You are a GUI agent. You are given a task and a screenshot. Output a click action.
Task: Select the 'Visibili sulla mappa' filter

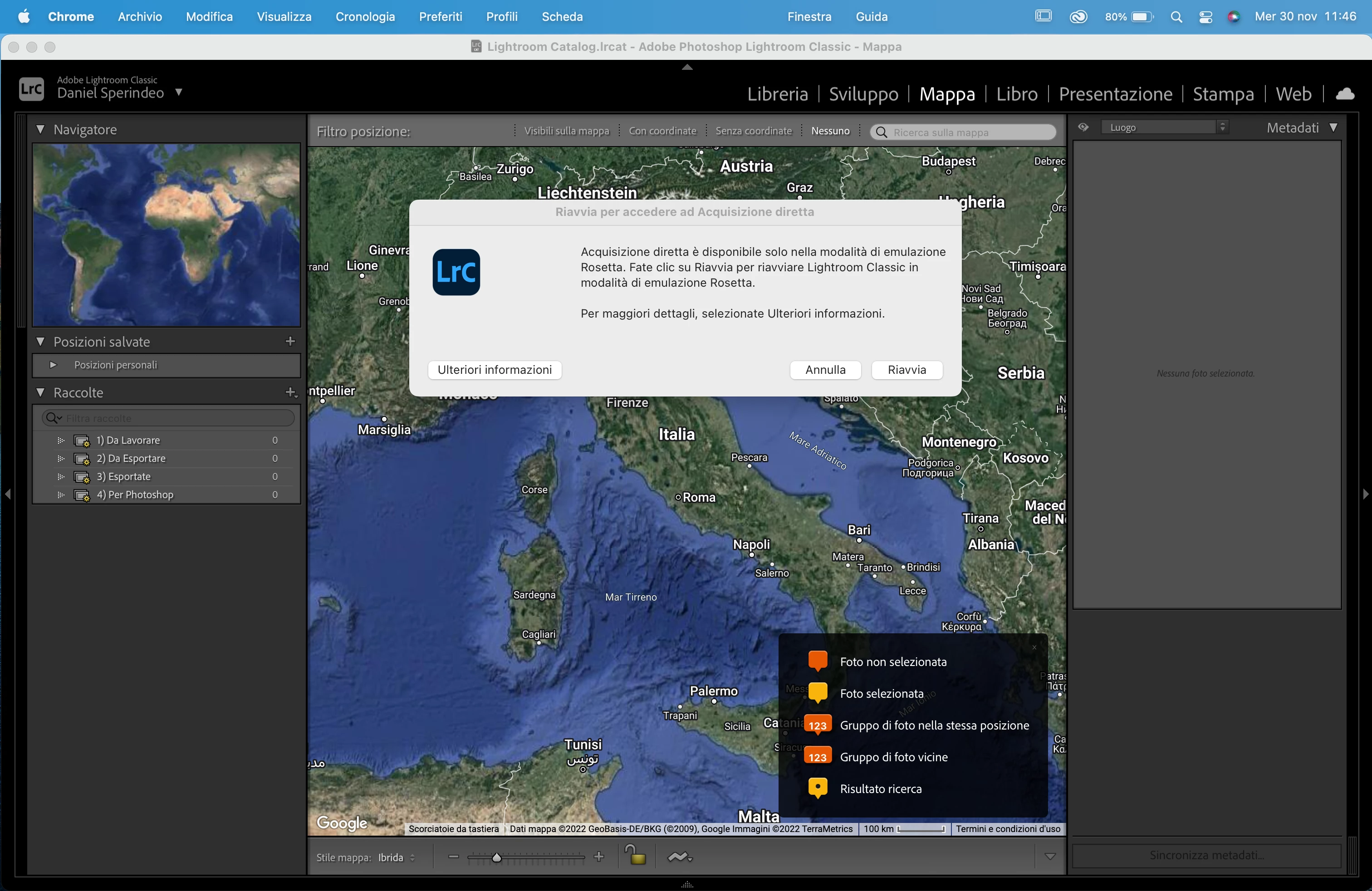(x=566, y=132)
